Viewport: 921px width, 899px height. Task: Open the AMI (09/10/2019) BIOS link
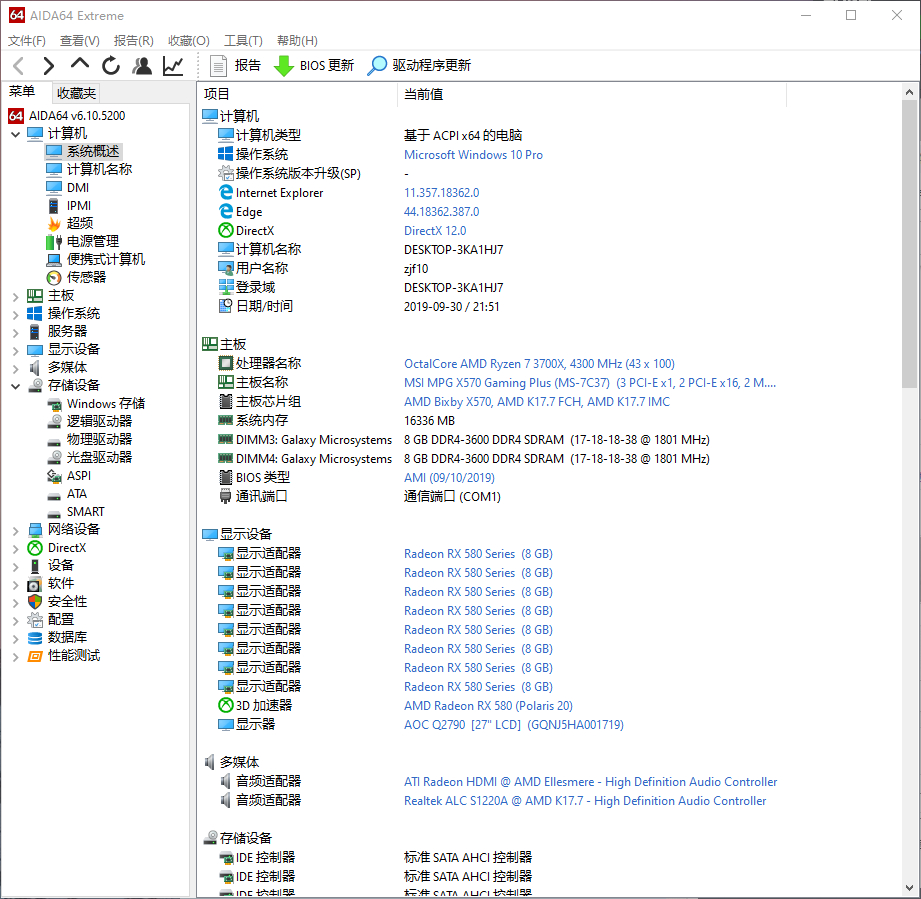point(449,478)
